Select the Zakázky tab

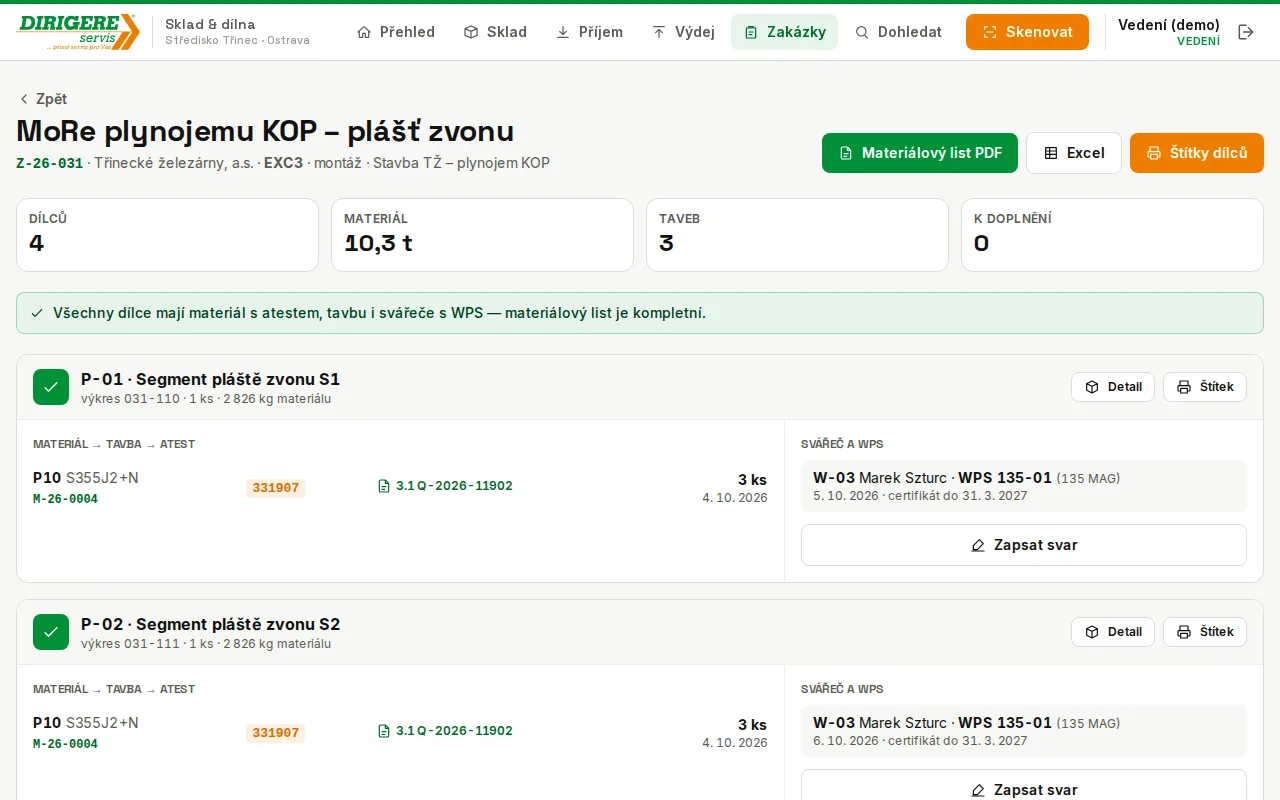pos(784,32)
